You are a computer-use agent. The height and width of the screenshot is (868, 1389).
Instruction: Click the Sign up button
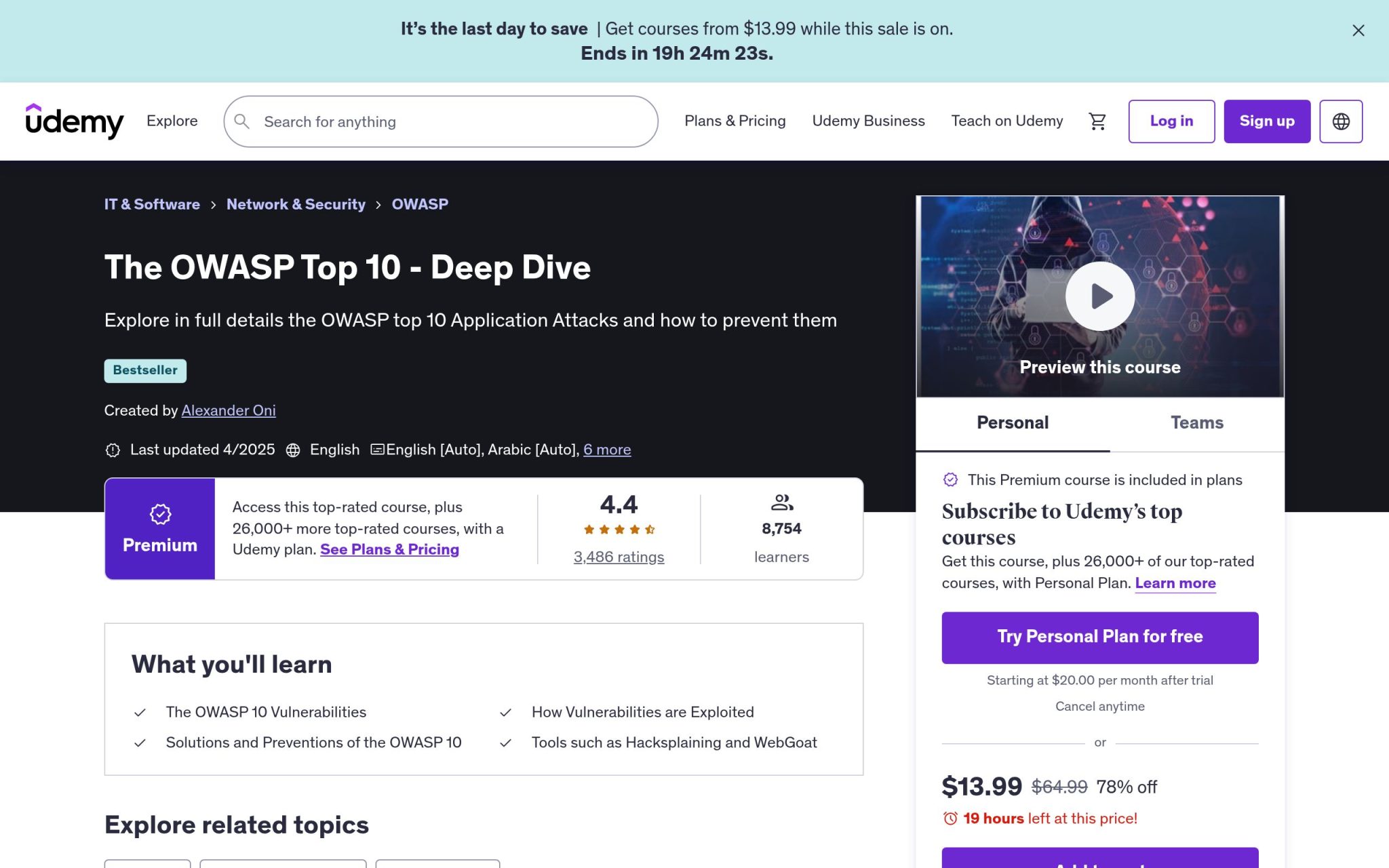click(x=1267, y=121)
